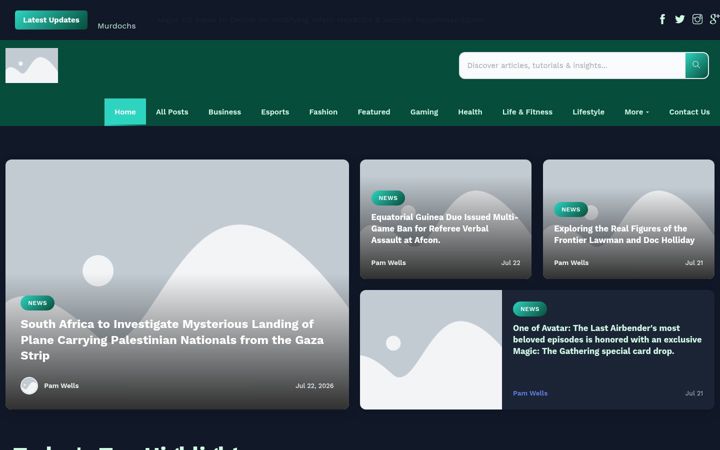Open the Google Plus social icon

coord(714,19)
